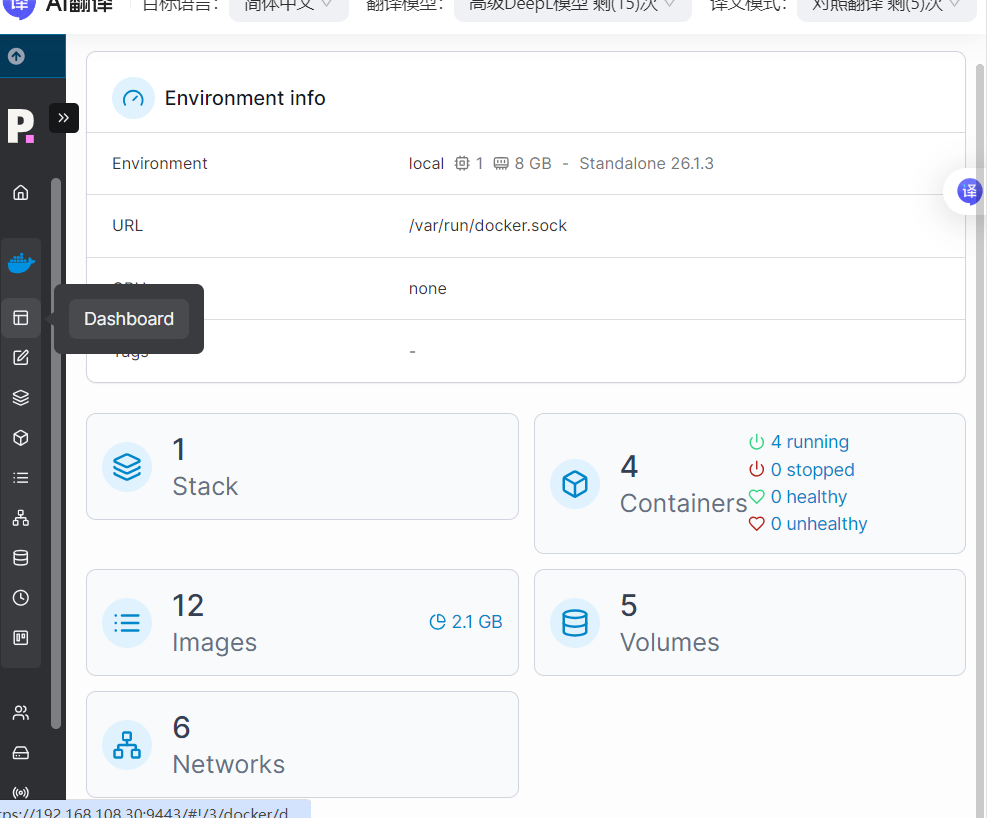The image size is (995, 818).
Task: Click the /var/run/docker.sock URL value
Action: pyautogui.click(x=488, y=226)
